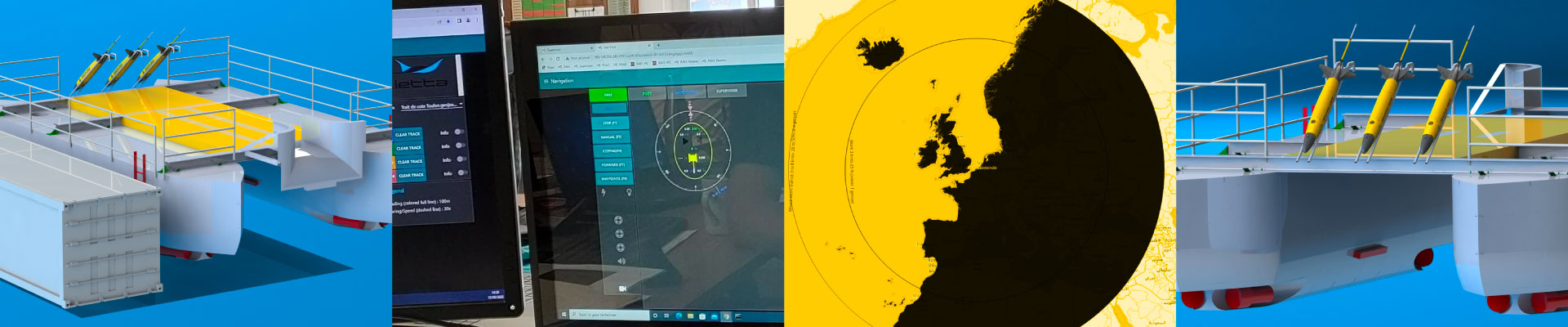Screen dimensions: 1568x327
Task: Switch to the SUPERVISOR tab
Action: tap(726, 91)
